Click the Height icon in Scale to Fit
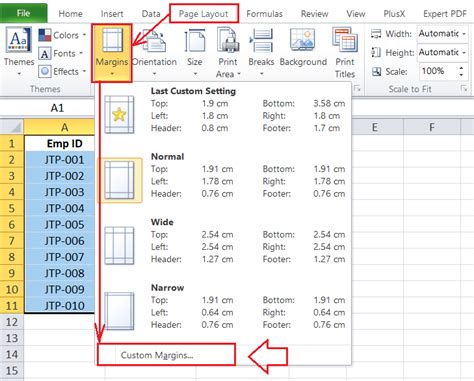 [376, 52]
